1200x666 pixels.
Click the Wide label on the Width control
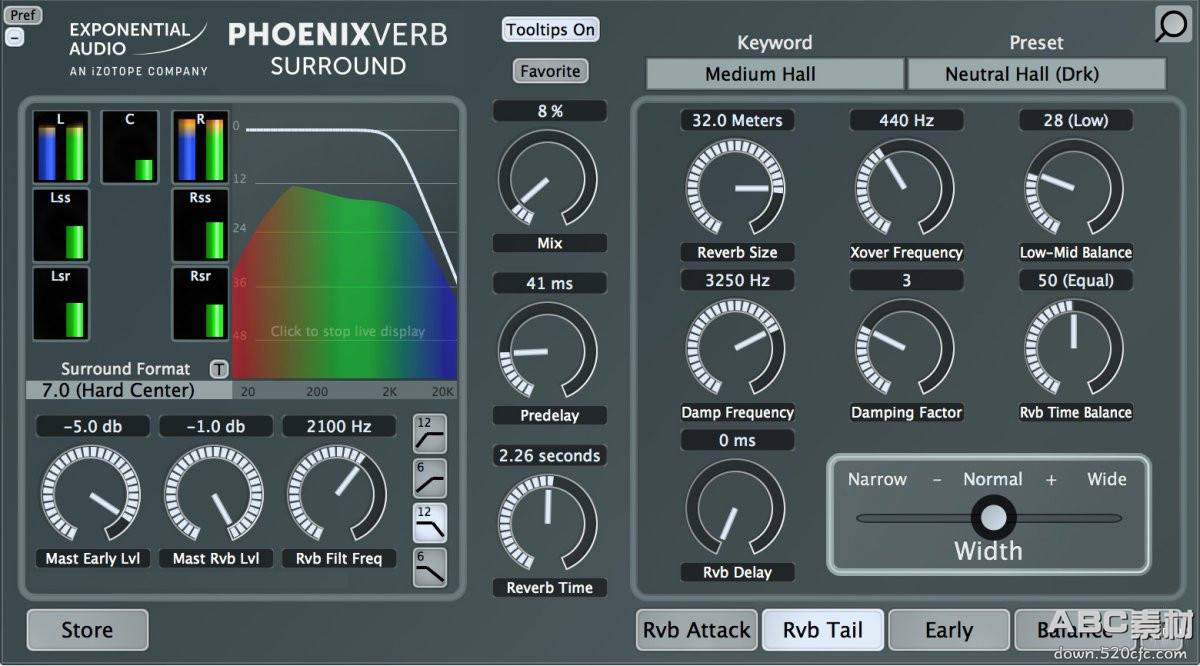pyautogui.click(x=1107, y=479)
